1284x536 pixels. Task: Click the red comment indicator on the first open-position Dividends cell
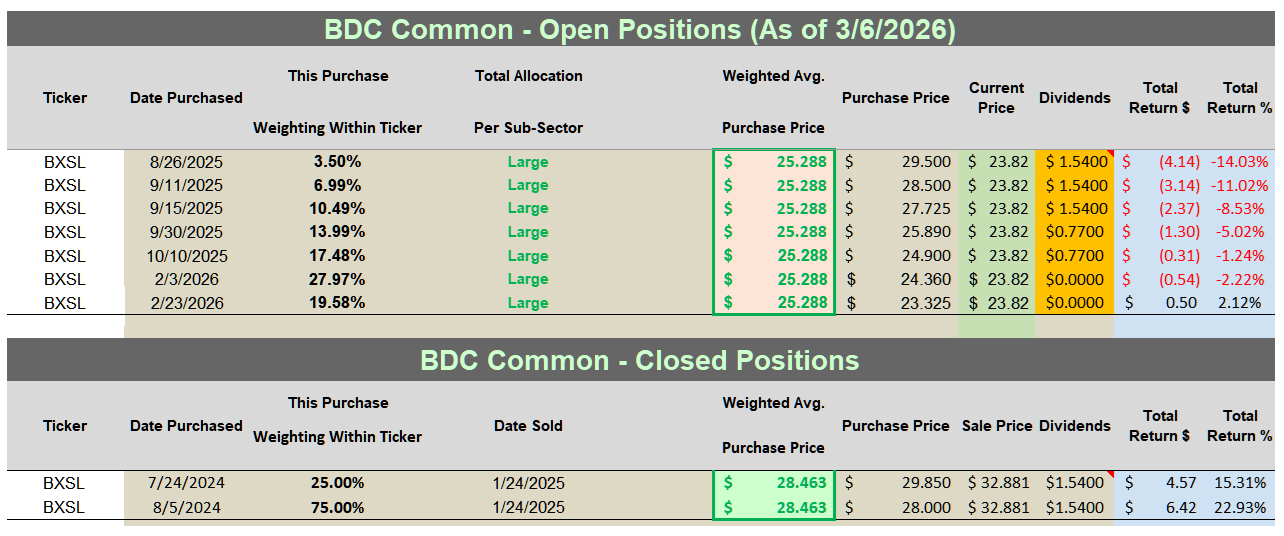click(1109, 153)
